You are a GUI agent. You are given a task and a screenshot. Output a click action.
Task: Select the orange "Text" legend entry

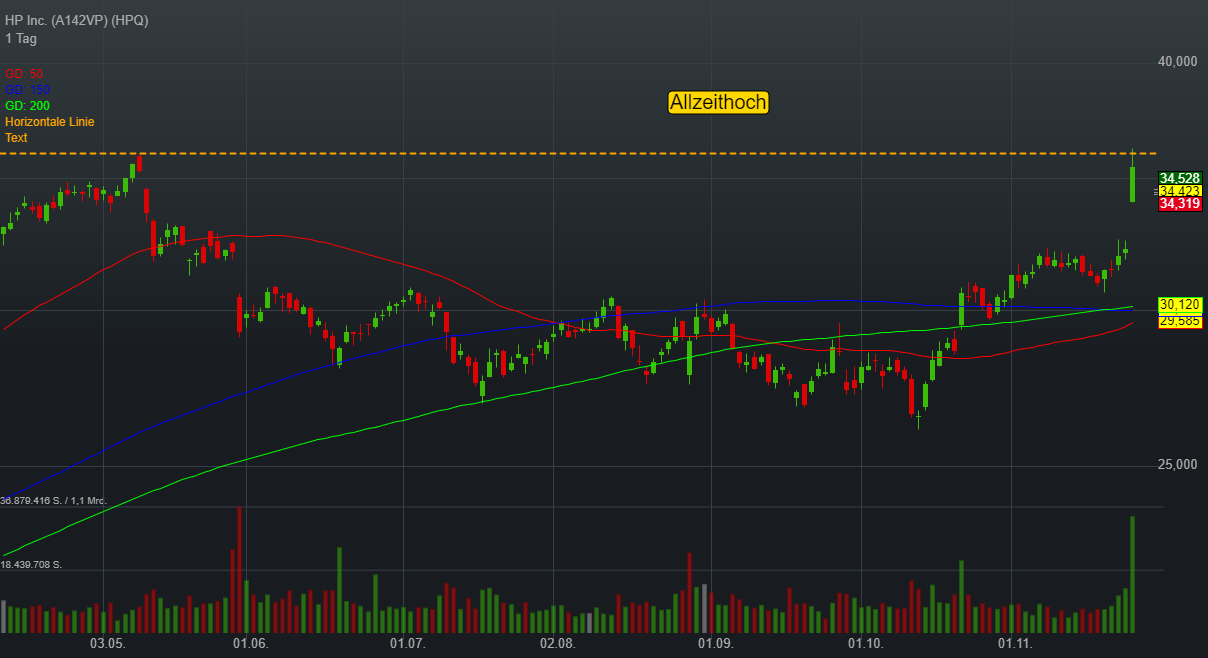tap(16, 138)
